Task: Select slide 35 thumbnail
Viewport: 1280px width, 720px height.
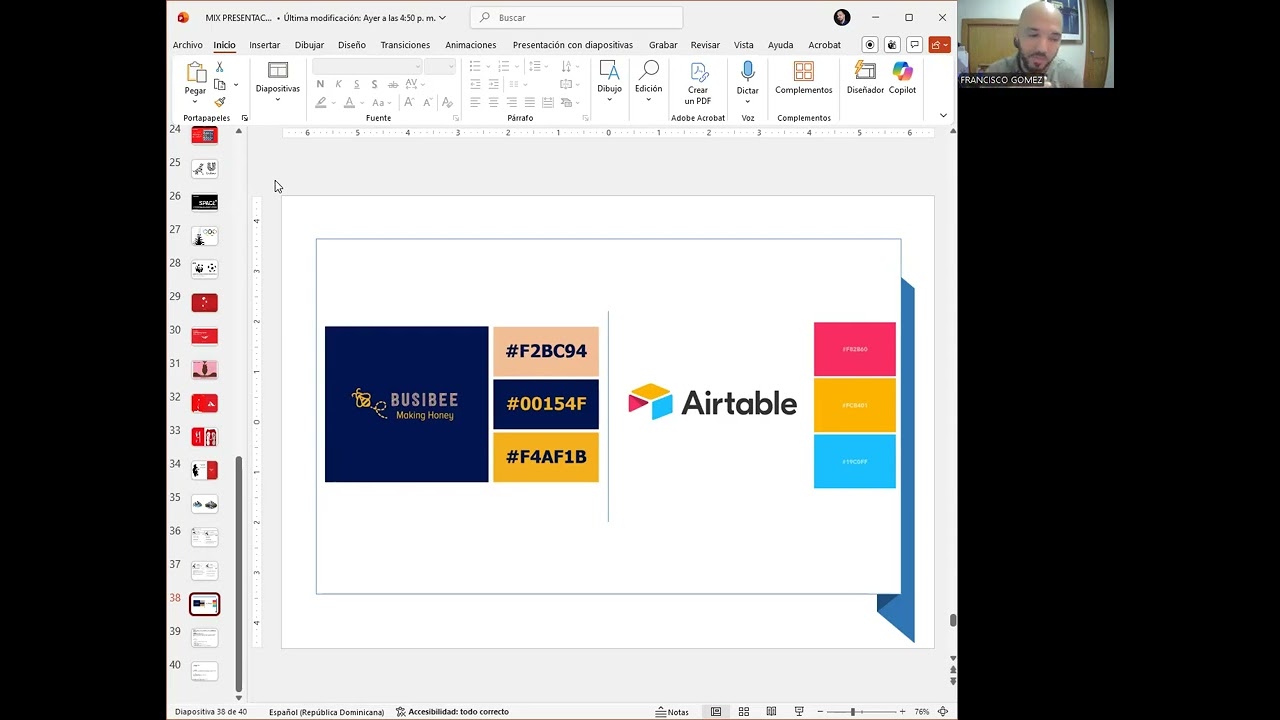Action: tap(204, 504)
